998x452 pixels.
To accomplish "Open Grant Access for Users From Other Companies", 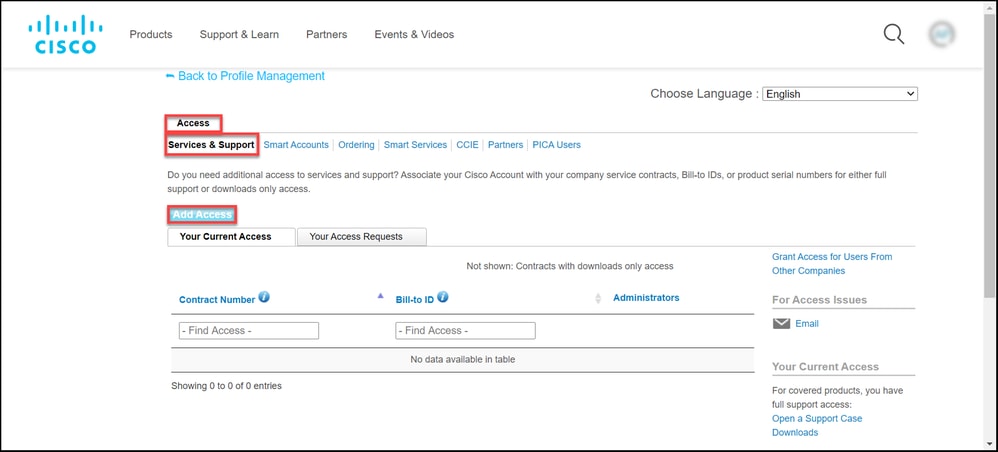I will 832,264.
